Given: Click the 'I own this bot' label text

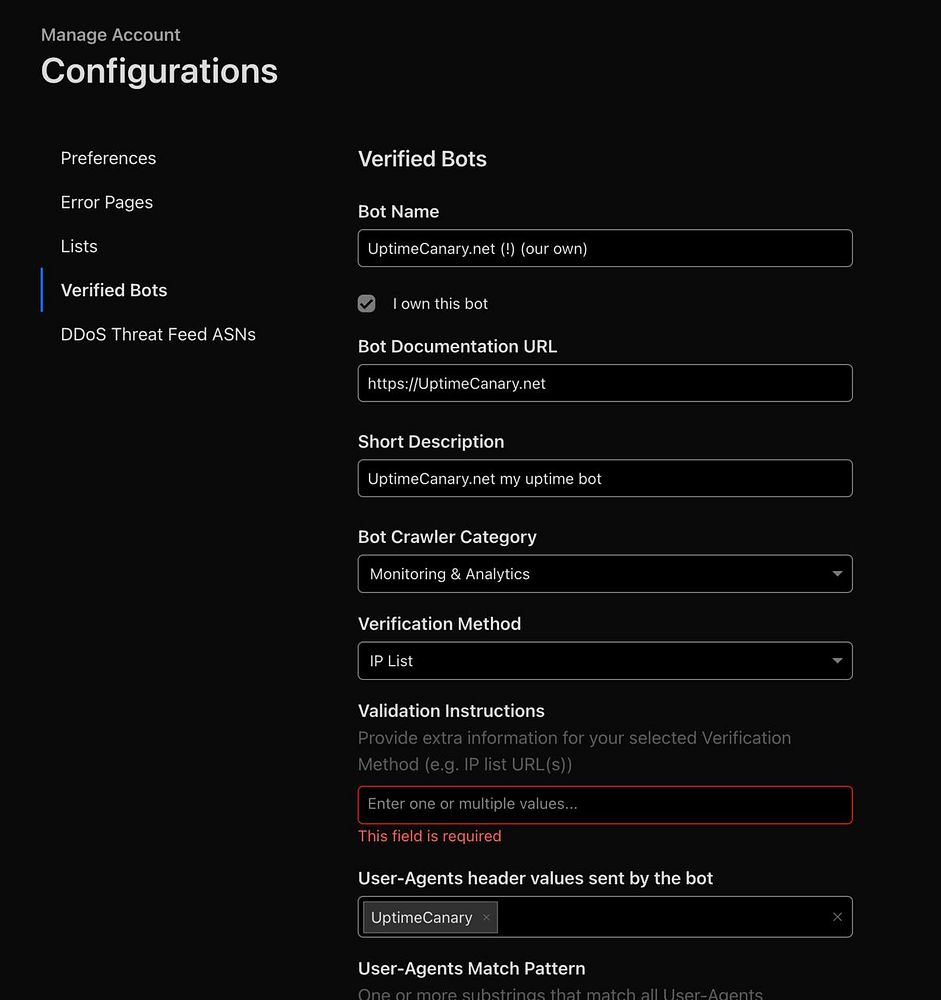Looking at the screenshot, I should pyautogui.click(x=440, y=304).
